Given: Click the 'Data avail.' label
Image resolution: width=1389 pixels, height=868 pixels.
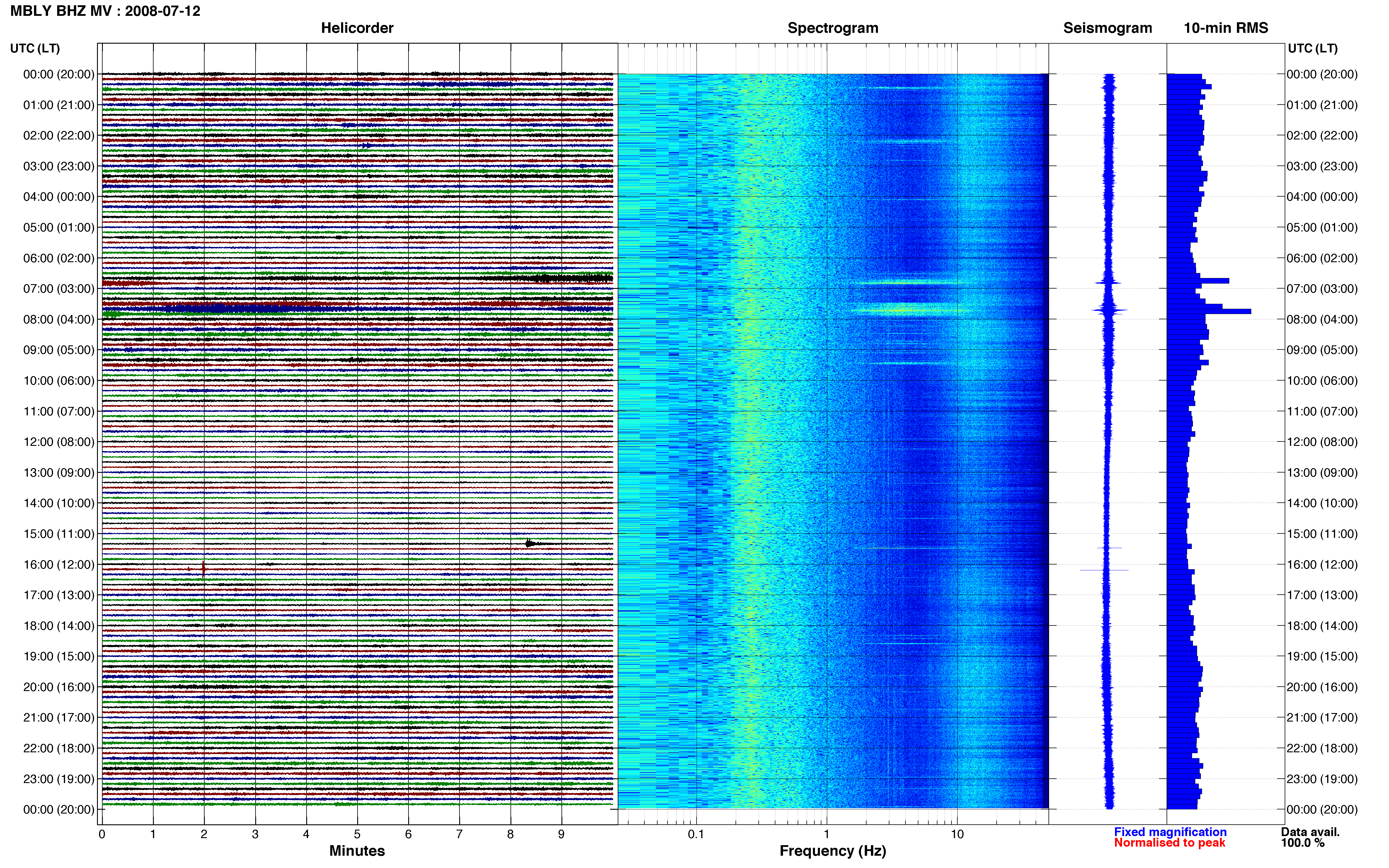Looking at the screenshot, I should (x=1310, y=832).
